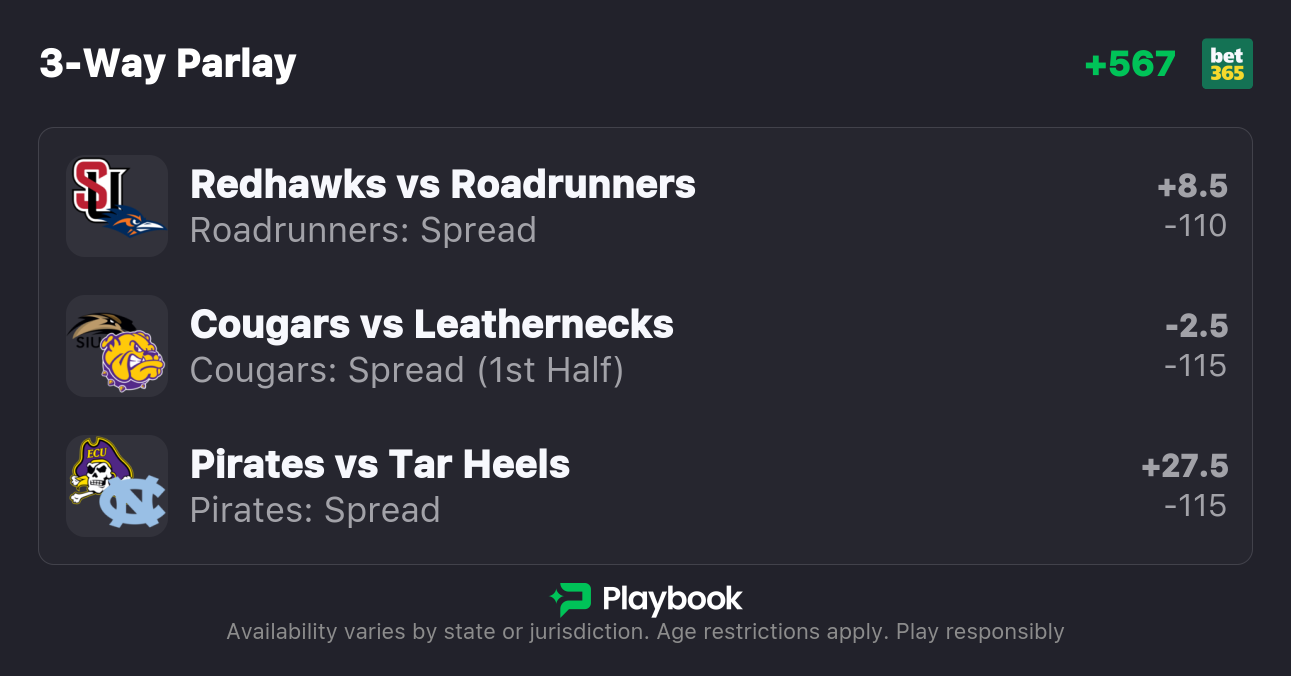
Task: Click the -115 odds for Cougars
Action: pos(1196,366)
